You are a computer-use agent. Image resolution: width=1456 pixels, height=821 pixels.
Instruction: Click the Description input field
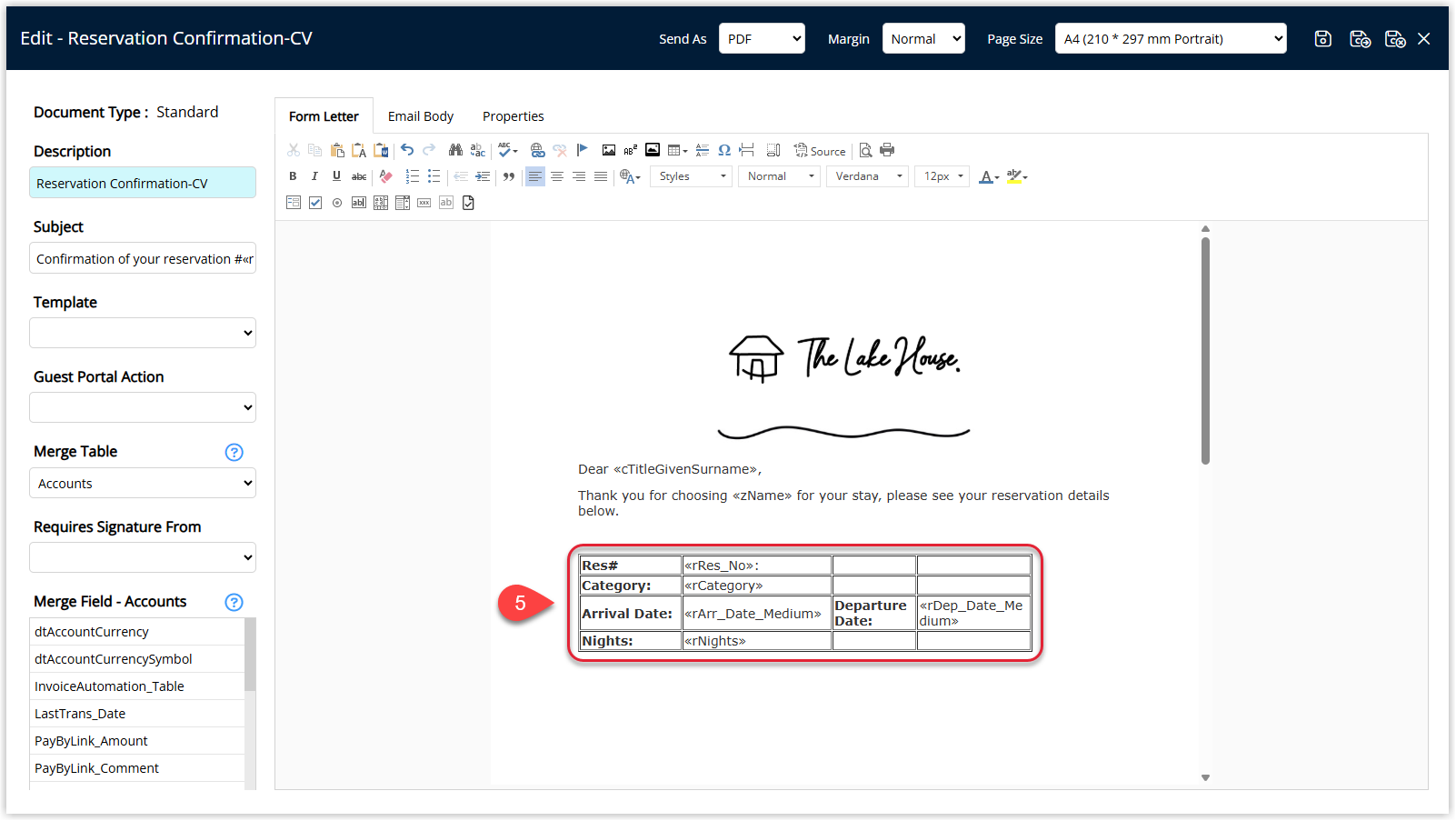pyautogui.click(x=143, y=183)
